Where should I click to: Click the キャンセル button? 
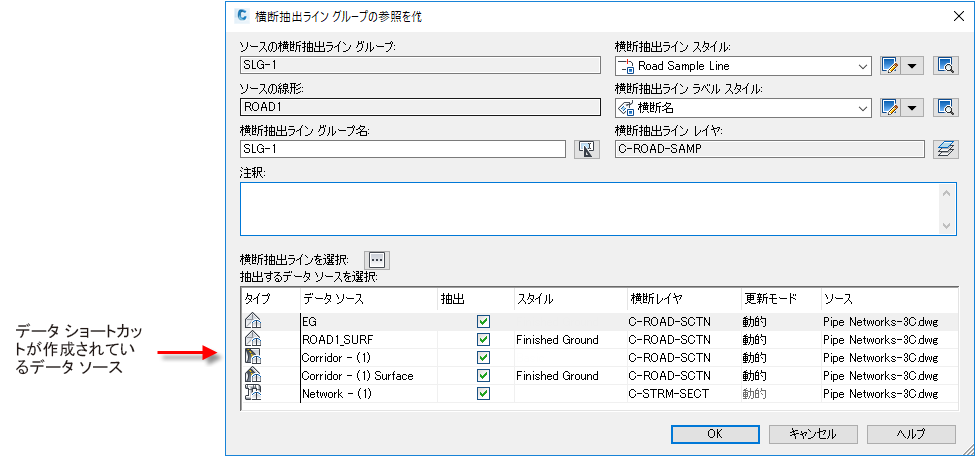click(x=812, y=434)
